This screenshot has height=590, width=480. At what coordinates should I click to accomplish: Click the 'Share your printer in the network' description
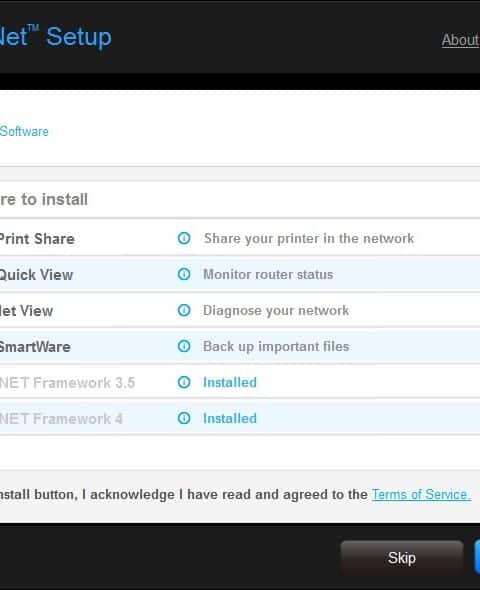(309, 239)
